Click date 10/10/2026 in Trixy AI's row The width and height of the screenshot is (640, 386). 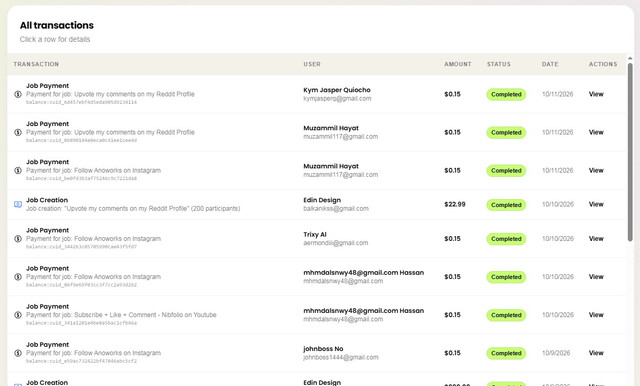point(558,239)
